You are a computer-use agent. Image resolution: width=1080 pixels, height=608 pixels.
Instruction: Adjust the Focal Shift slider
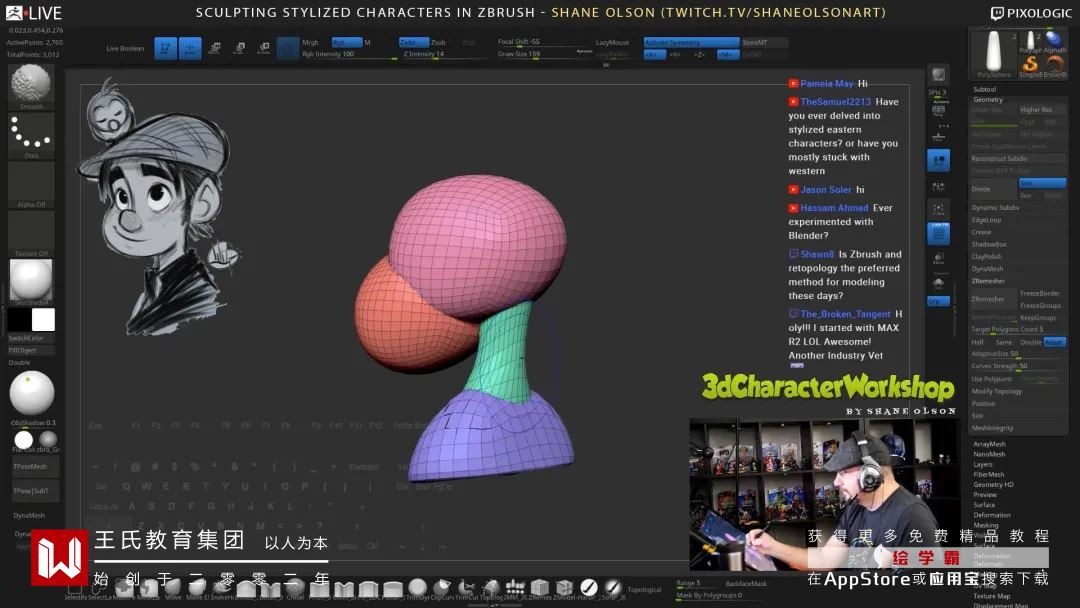coord(543,42)
